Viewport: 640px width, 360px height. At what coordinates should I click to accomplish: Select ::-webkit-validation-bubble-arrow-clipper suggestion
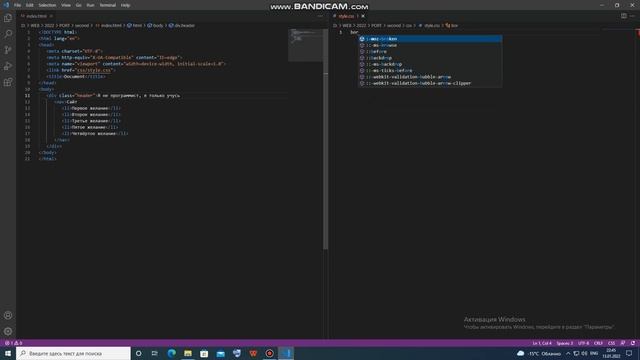(x=430, y=83)
